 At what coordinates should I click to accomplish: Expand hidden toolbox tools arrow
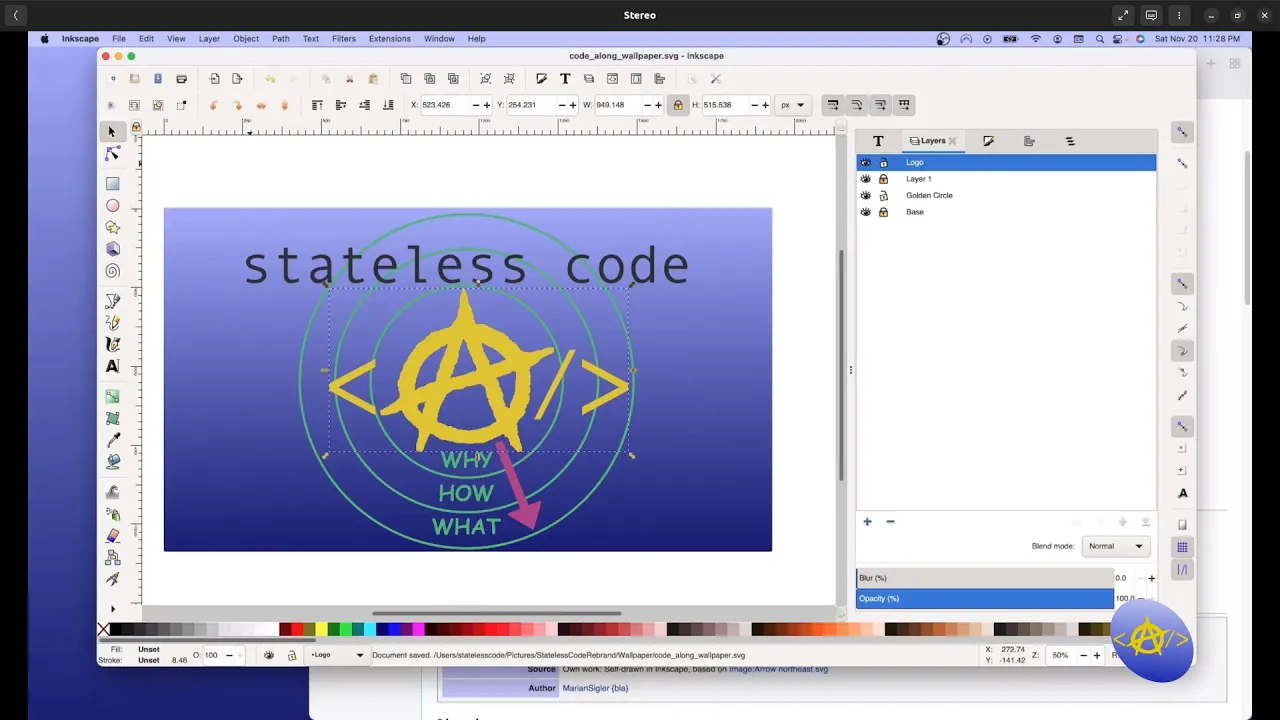click(112, 608)
